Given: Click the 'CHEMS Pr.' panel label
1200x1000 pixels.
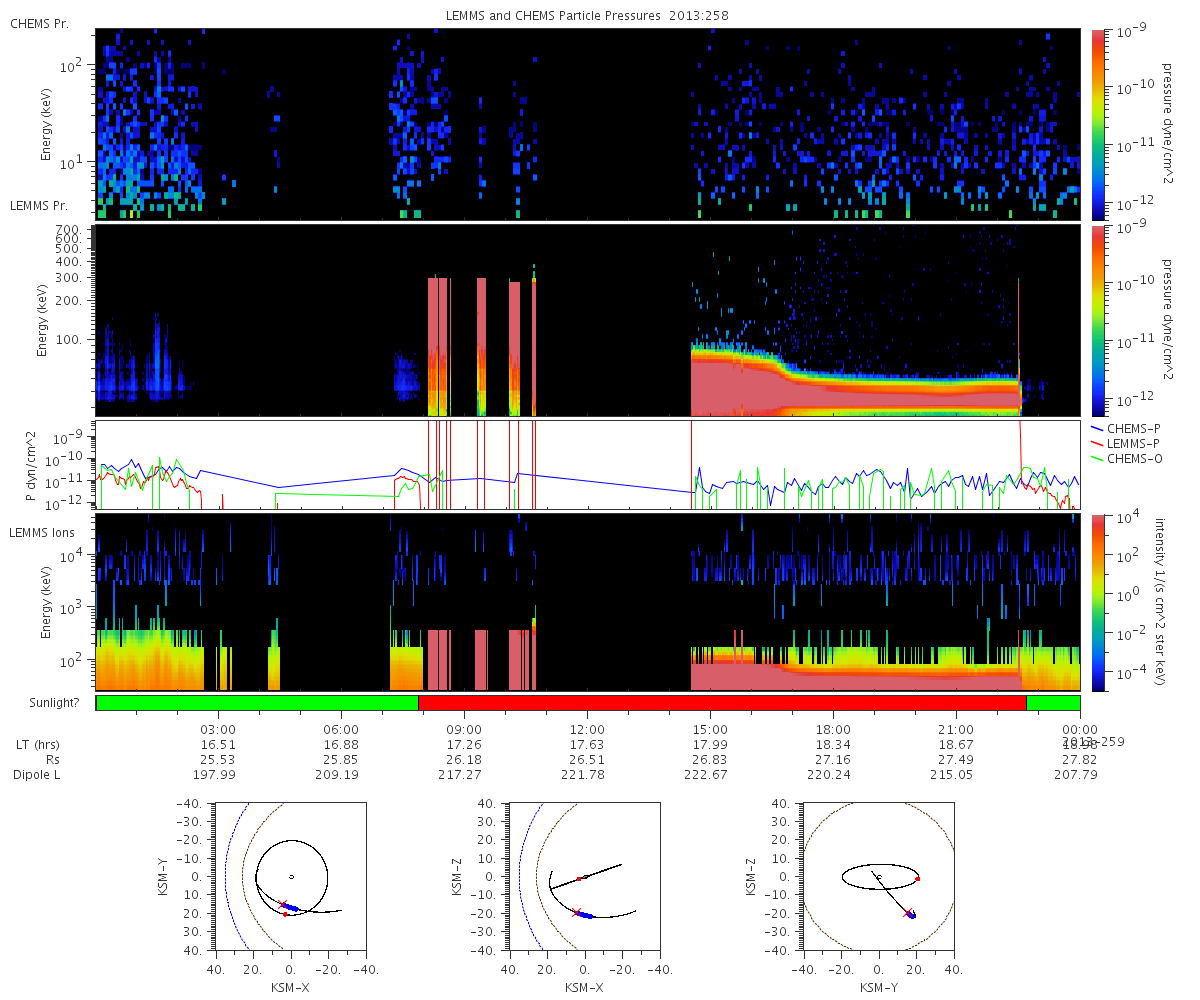Looking at the screenshot, I should point(39,23).
